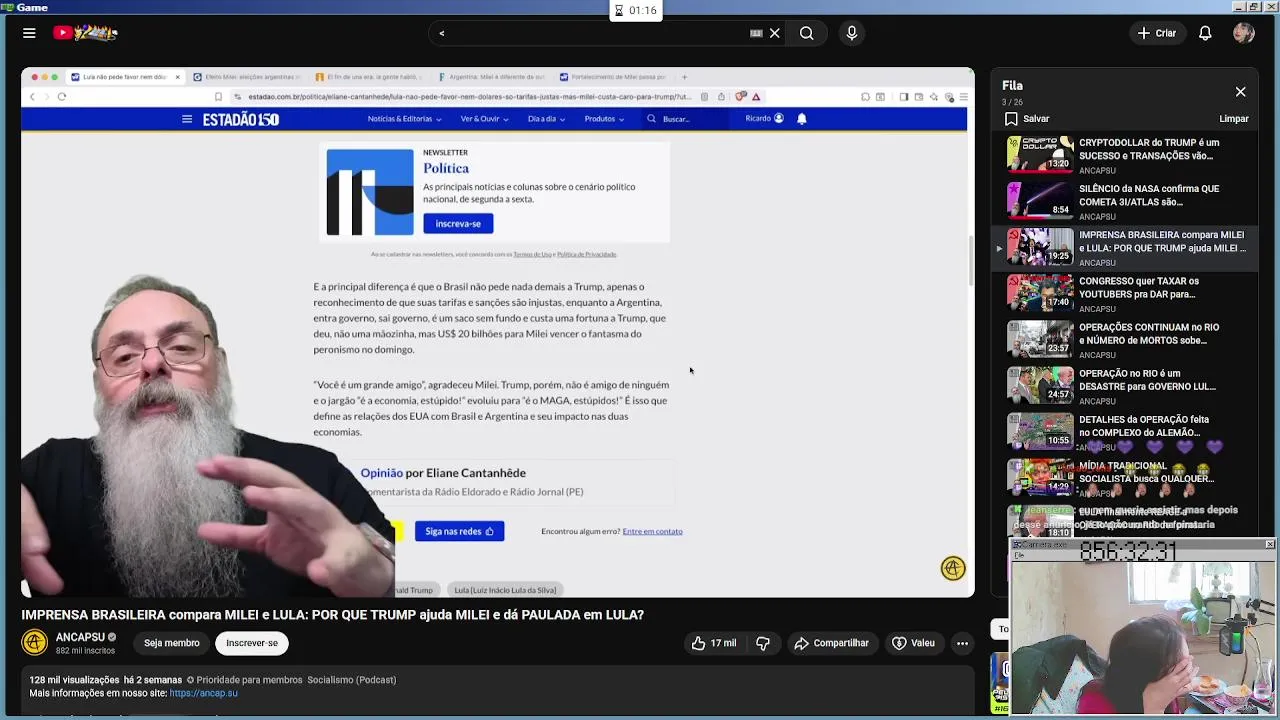Switch to tab Fortalecimento de Milei
Image resolution: width=1280 pixels, height=720 pixels.
(612, 77)
